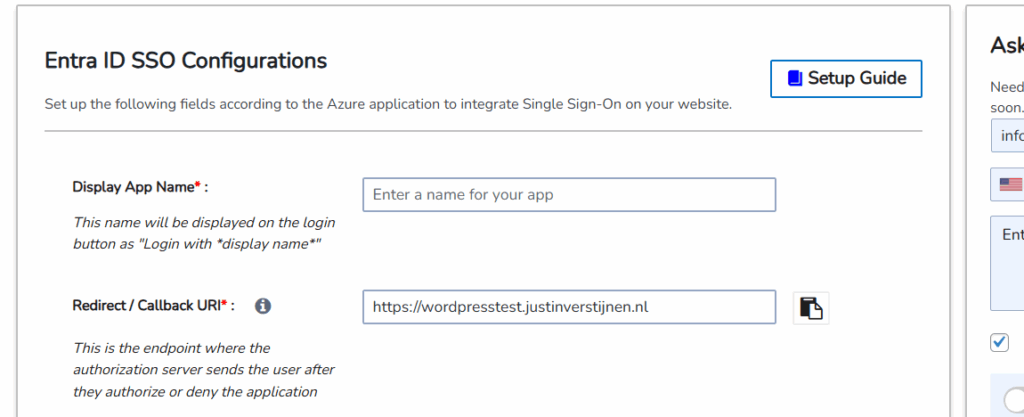Click the US flag icon in the side panel
This screenshot has height=417, width=1024.
[x=1010, y=184]
